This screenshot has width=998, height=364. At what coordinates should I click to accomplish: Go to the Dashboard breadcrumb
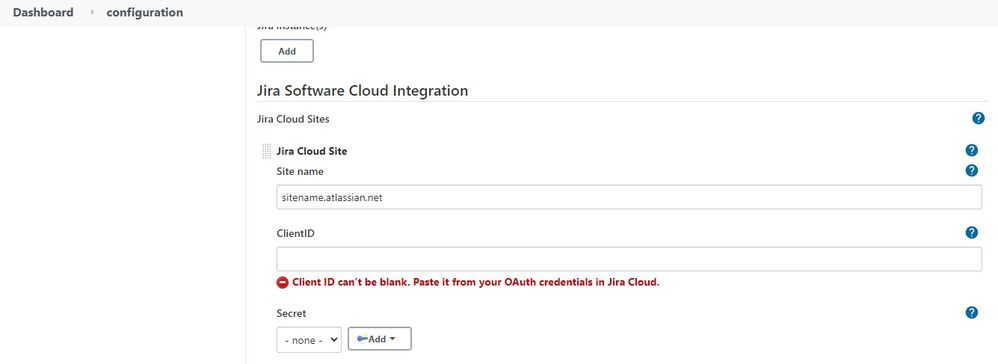(43, 12)
